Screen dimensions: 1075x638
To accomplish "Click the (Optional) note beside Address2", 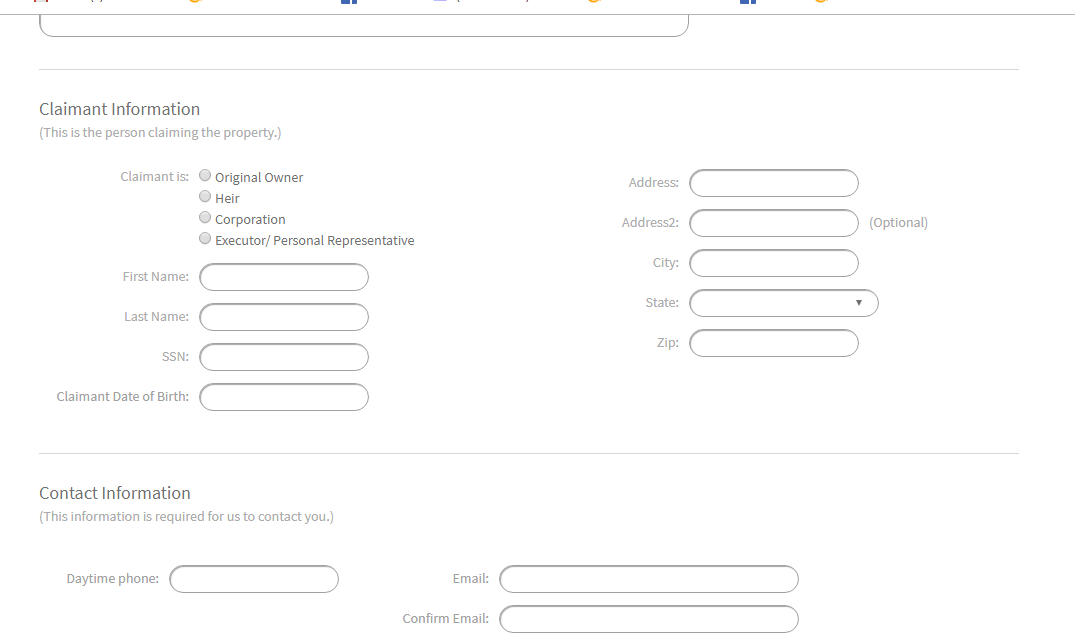I will pos(898,223).
